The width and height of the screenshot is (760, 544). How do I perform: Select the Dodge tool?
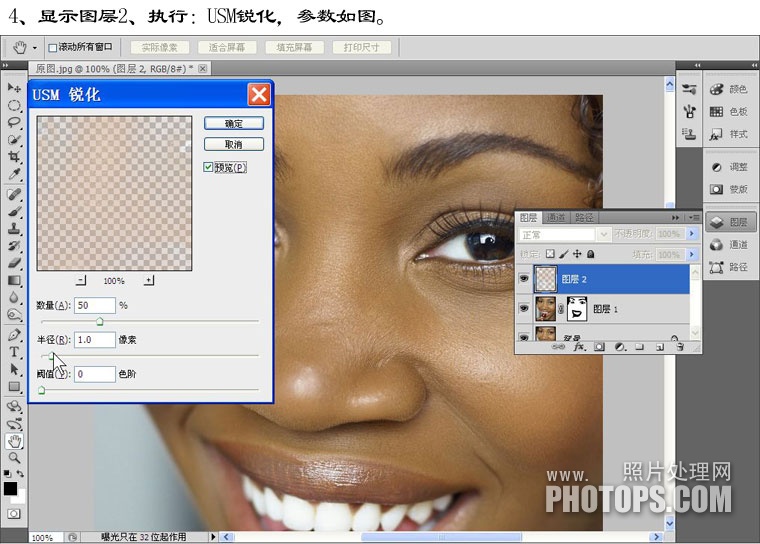(14, 315)
